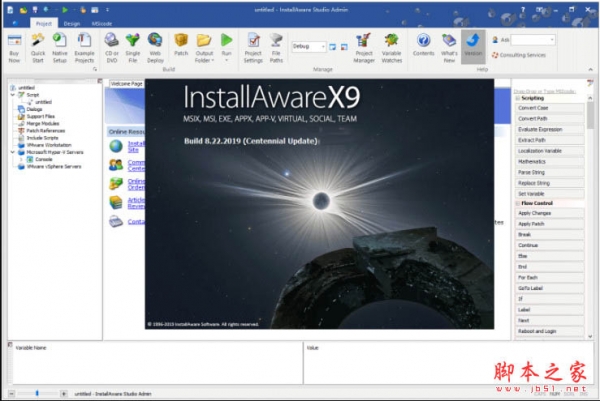The image size is (600, 401).
Task: Expand the Console tree node
Action: point(21,159)
